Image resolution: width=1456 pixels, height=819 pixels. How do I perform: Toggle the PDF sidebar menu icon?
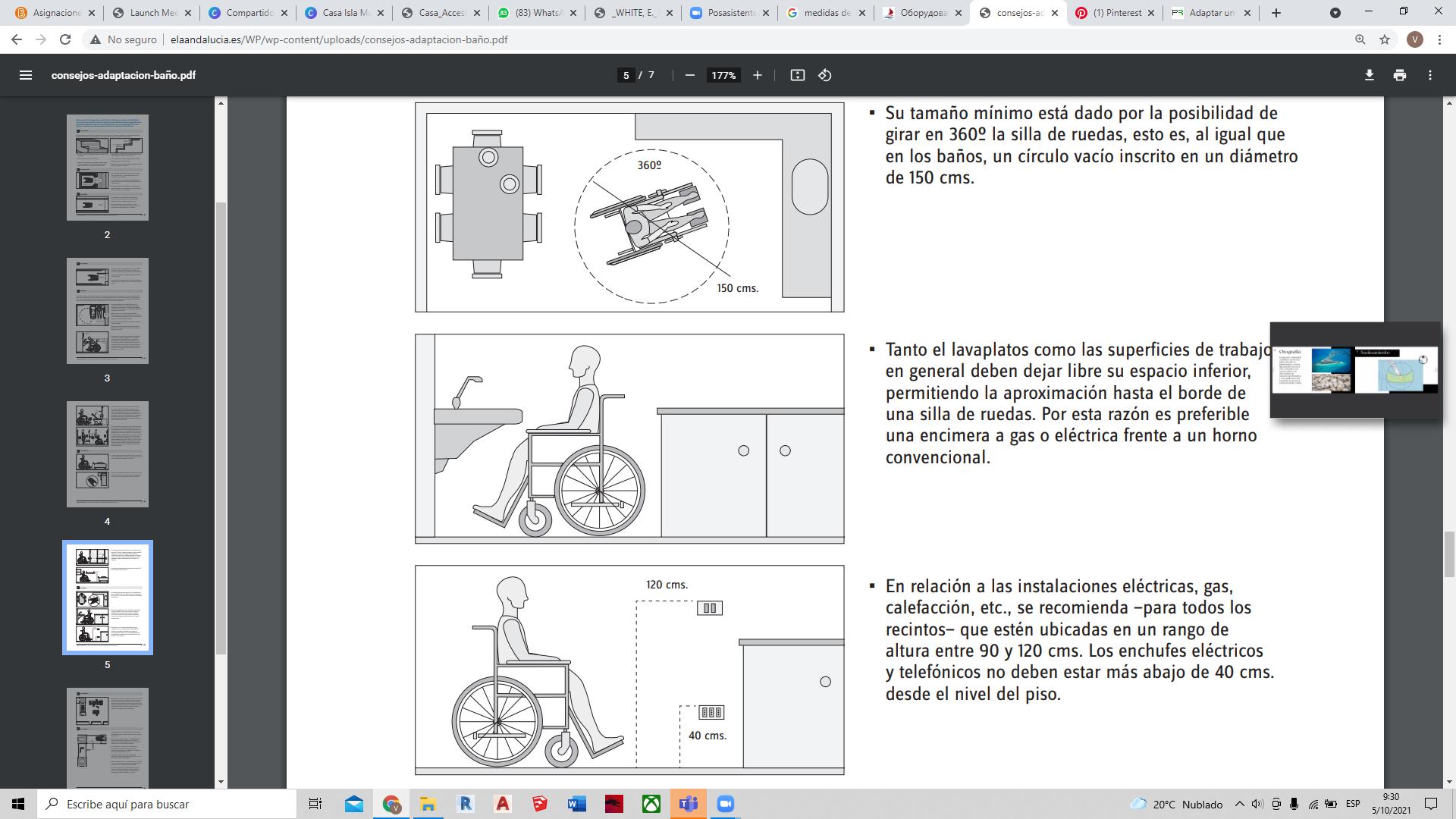26,75
